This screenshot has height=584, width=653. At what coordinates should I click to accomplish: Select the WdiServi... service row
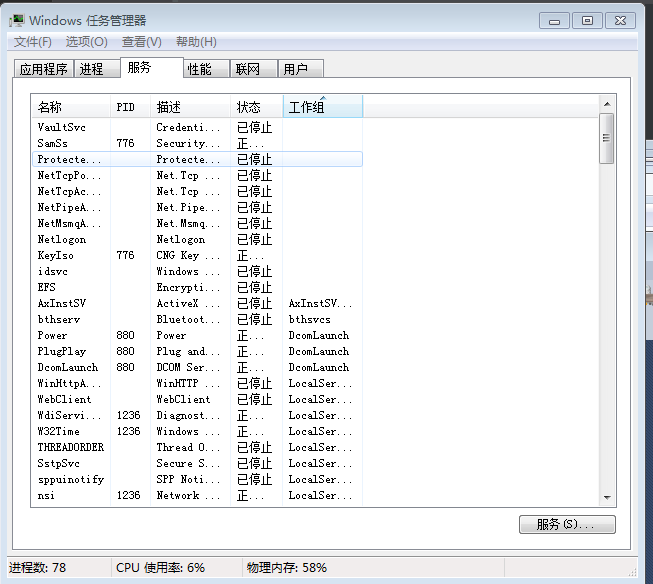click(x=197, y=415)
